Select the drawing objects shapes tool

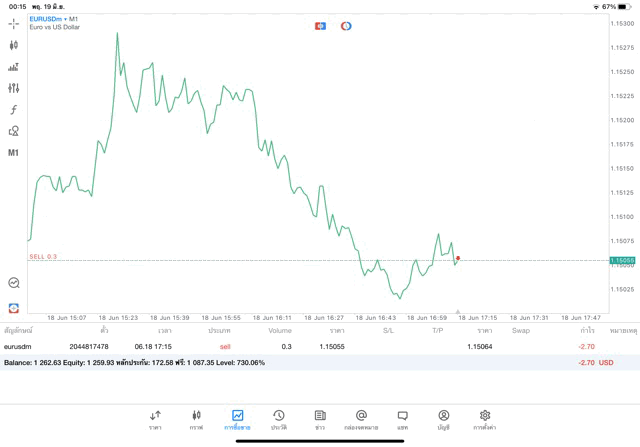[x=13, y=131]
